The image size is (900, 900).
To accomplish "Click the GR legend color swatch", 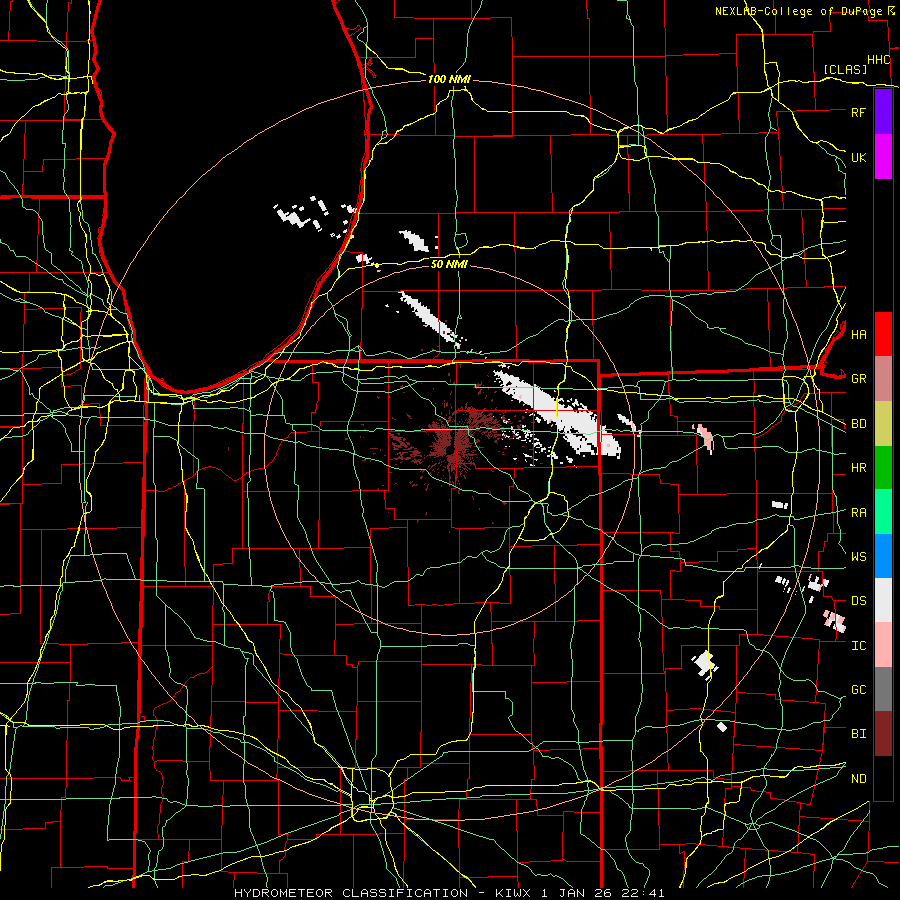I will (x=883, y=378).
